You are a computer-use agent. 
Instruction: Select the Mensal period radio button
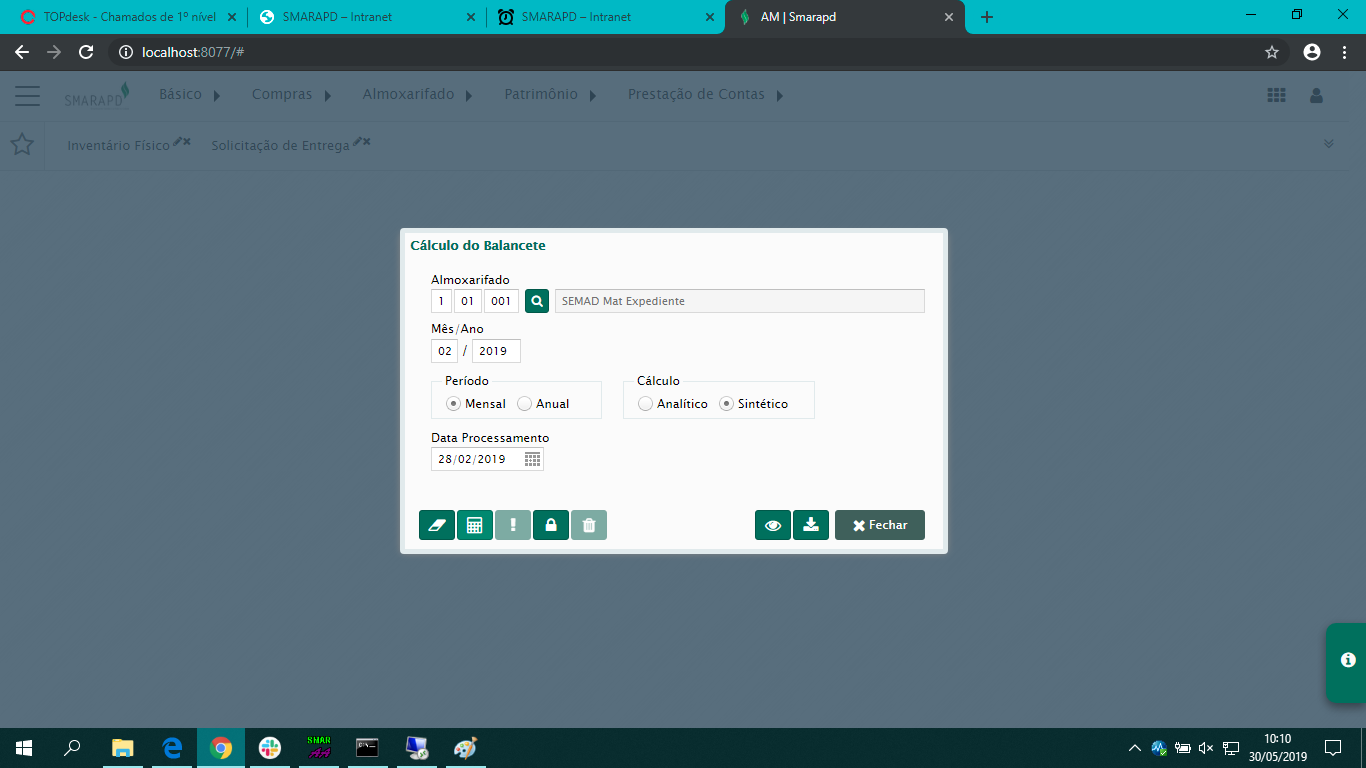coord(454,404)
